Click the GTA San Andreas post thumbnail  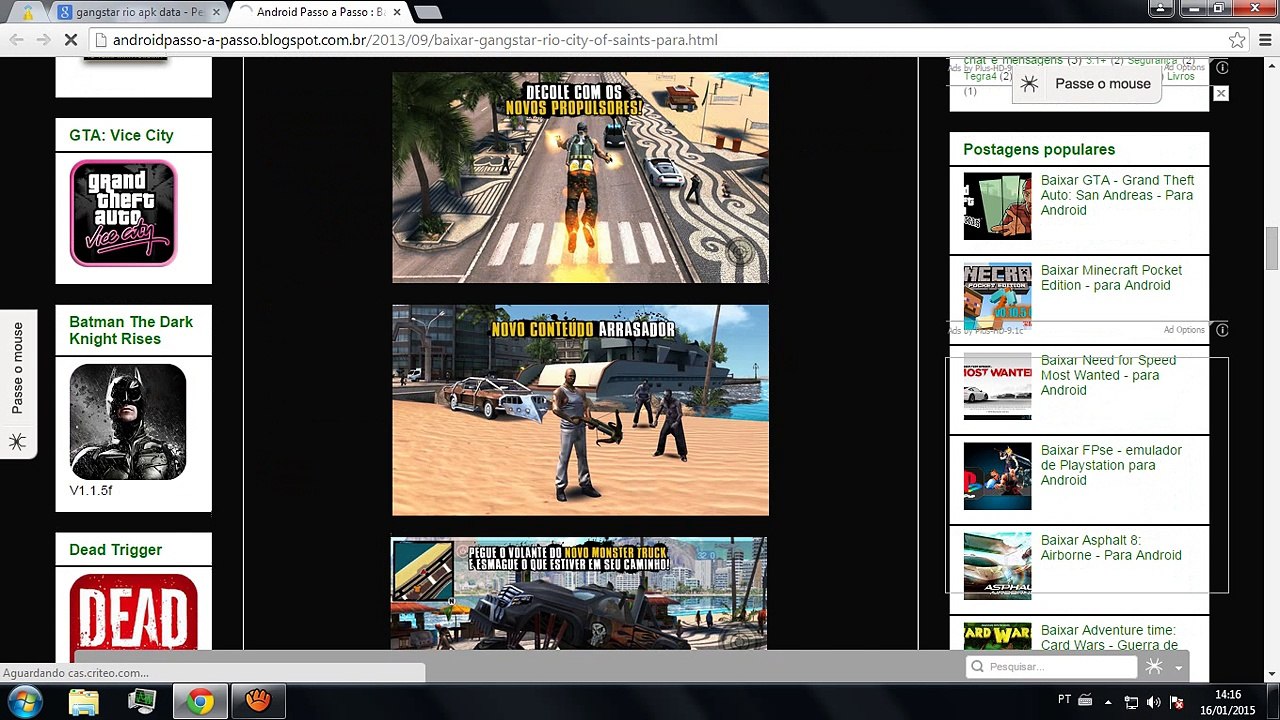(x=997, y=206)
